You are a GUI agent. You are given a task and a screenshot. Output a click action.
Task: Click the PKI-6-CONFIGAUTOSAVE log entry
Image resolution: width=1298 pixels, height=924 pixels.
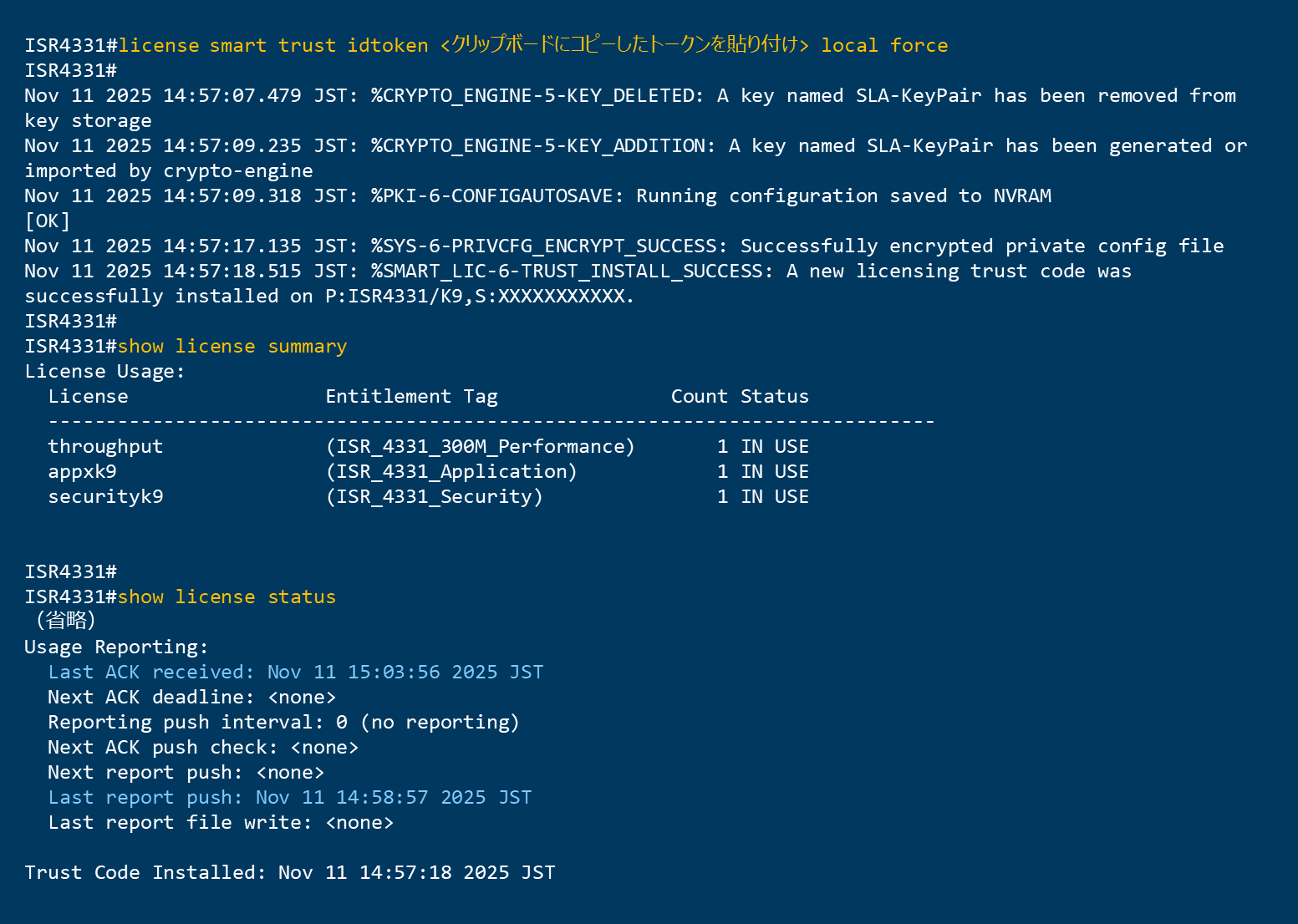coord(496,196)
